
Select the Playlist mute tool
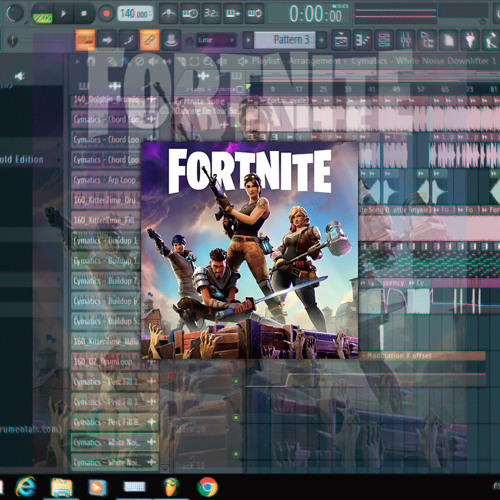[x=153, y=61]
